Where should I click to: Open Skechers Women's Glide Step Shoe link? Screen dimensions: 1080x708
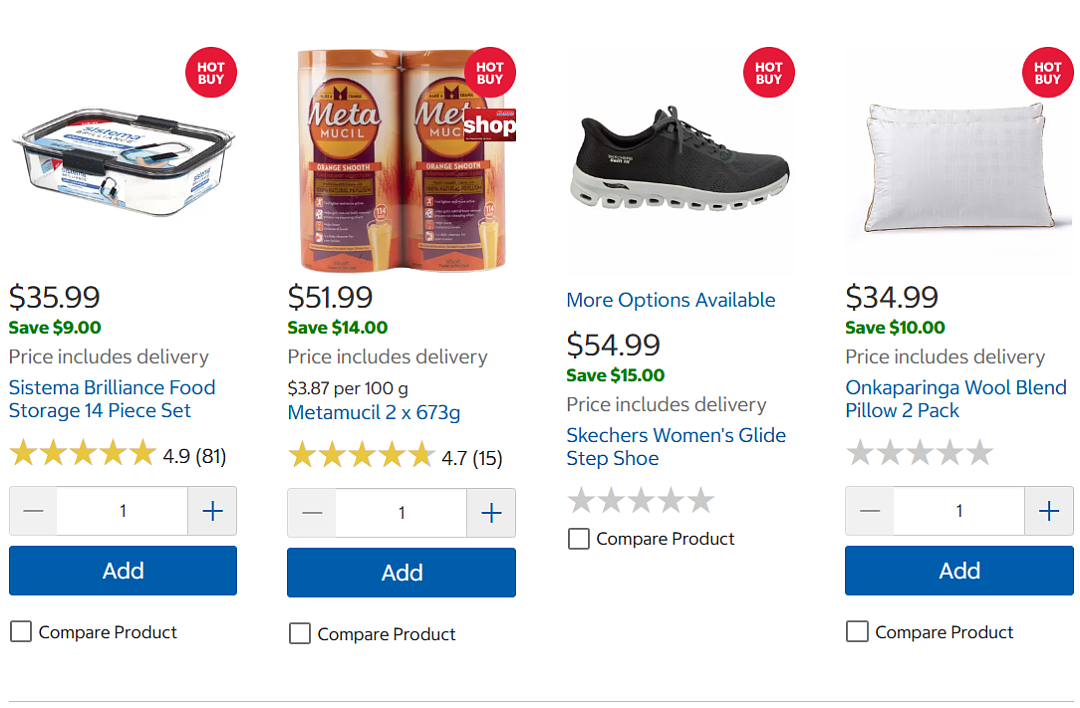click(x=676, y=447)
